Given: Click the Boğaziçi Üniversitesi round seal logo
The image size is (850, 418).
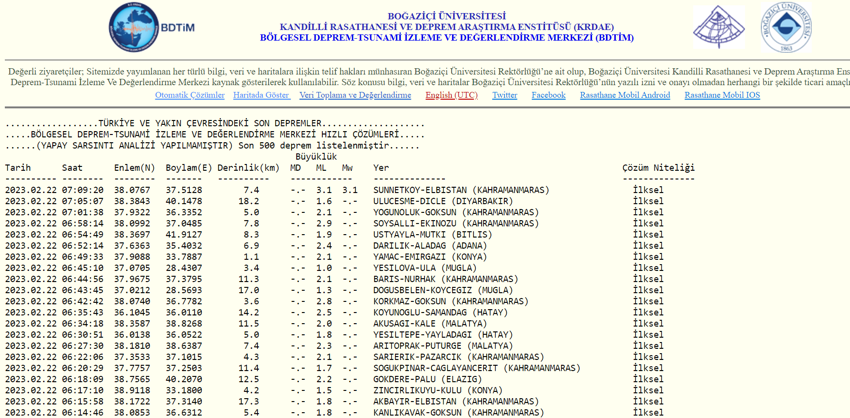Looking at the screenshot, I should coord(786,27).
